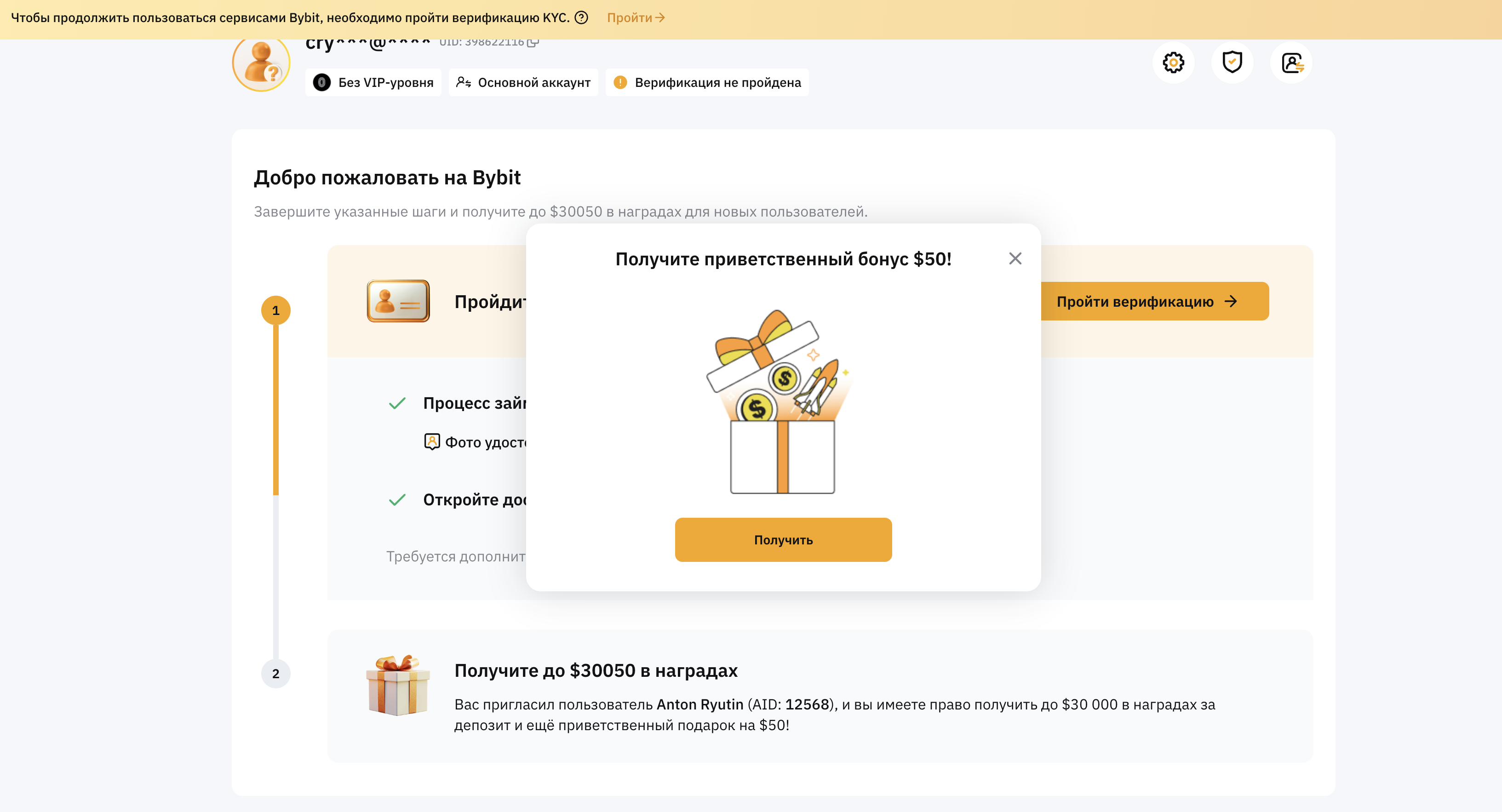Viewport: 1502px width, 812px height.
Task: Click the KYC banner message text
Action: 290,17
